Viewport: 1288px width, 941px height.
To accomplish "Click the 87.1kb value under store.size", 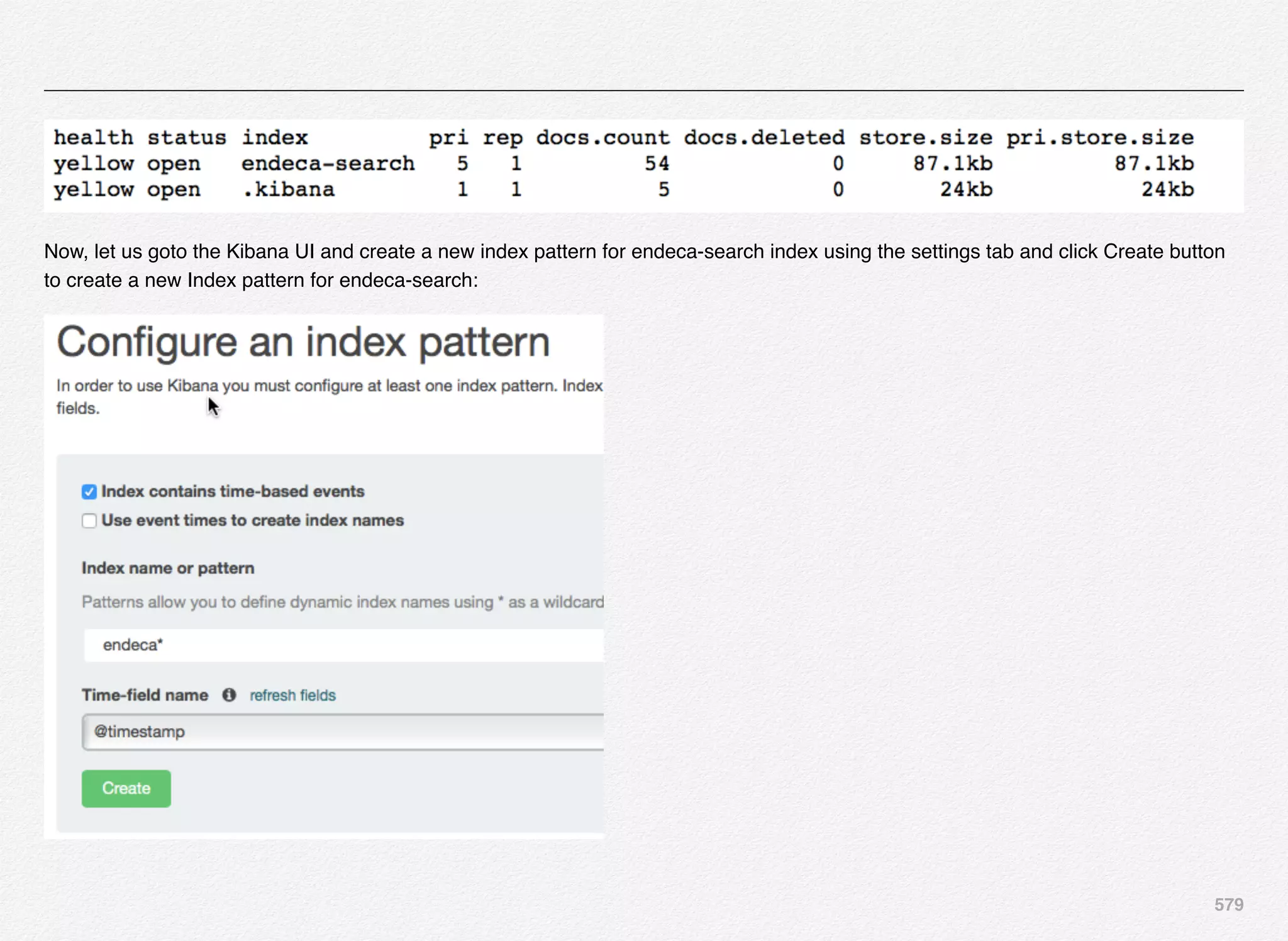I will [953, 164].
